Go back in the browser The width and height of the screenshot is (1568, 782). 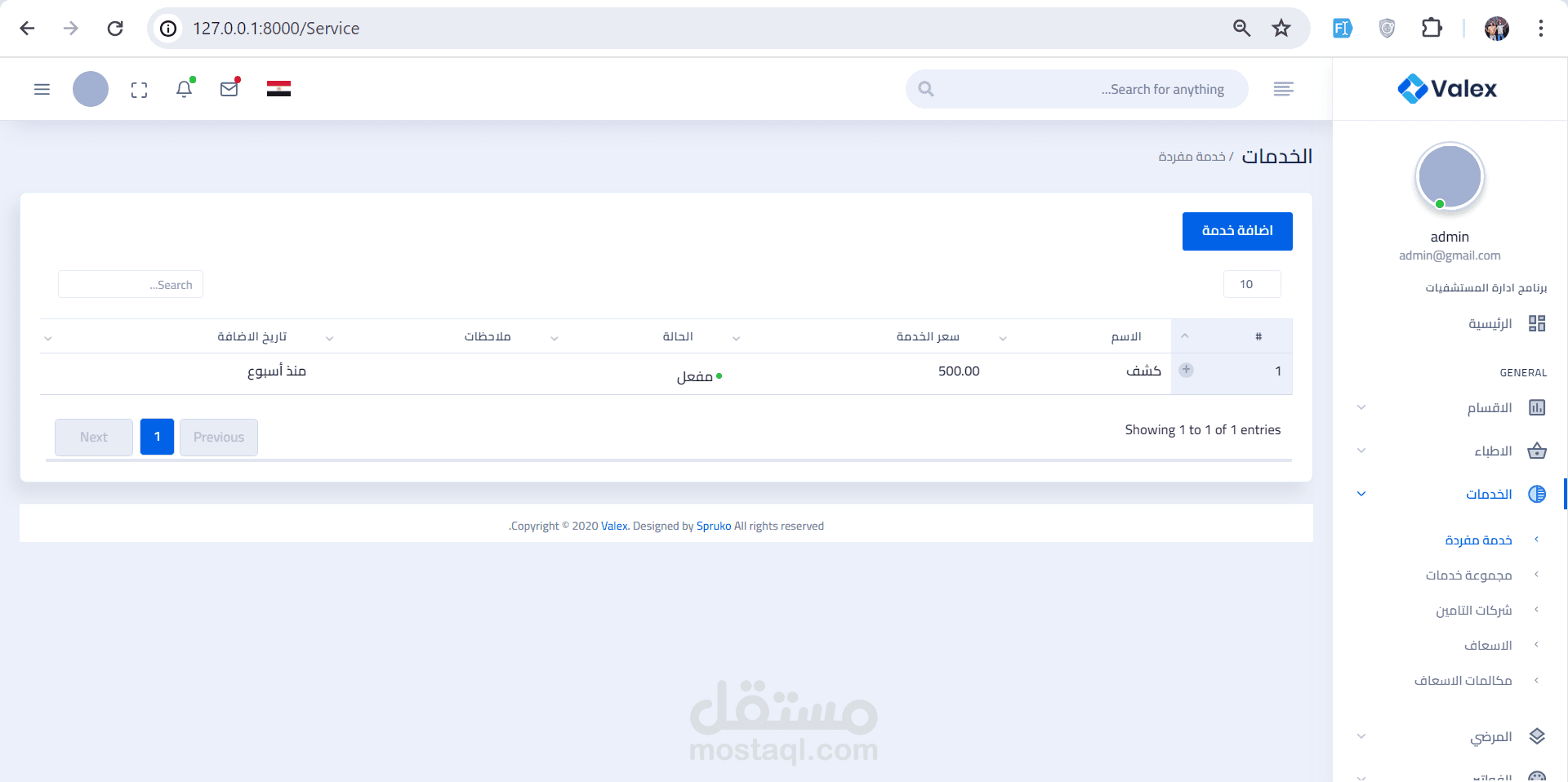[27, 29]
